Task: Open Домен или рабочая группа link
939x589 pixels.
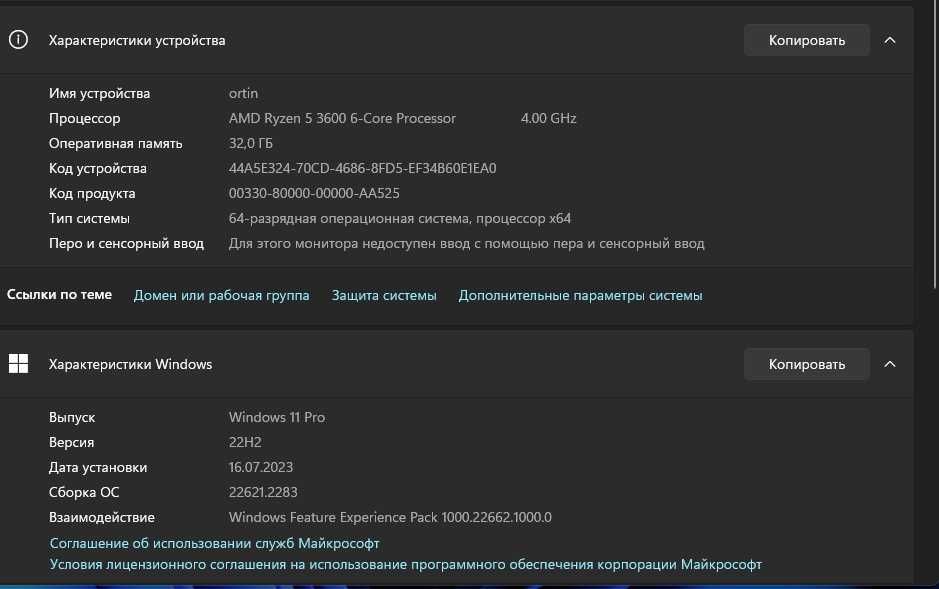Action: pyautogui.click(x=222, y=295)
